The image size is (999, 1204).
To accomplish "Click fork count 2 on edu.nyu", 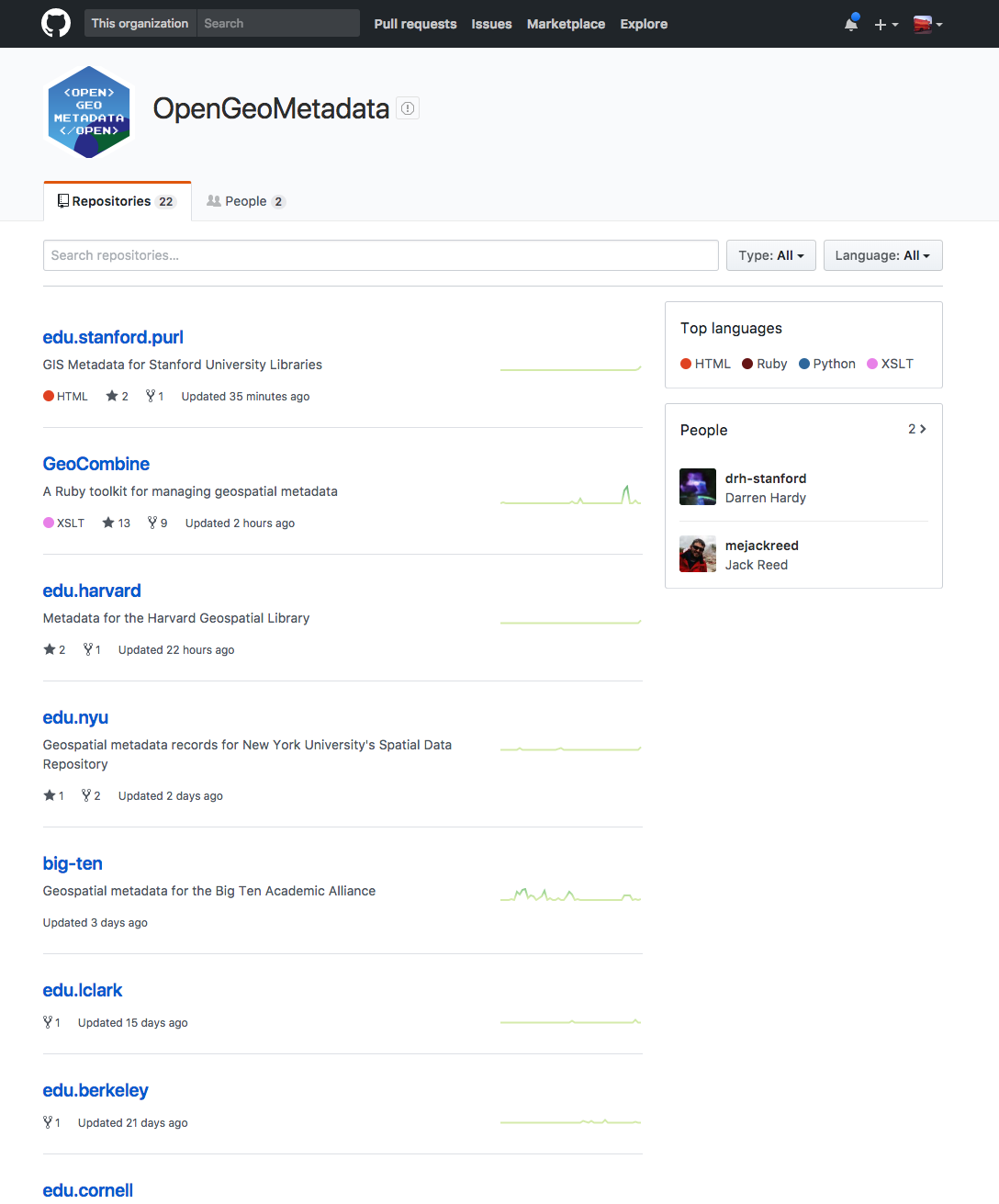I will tap(91, 795).
